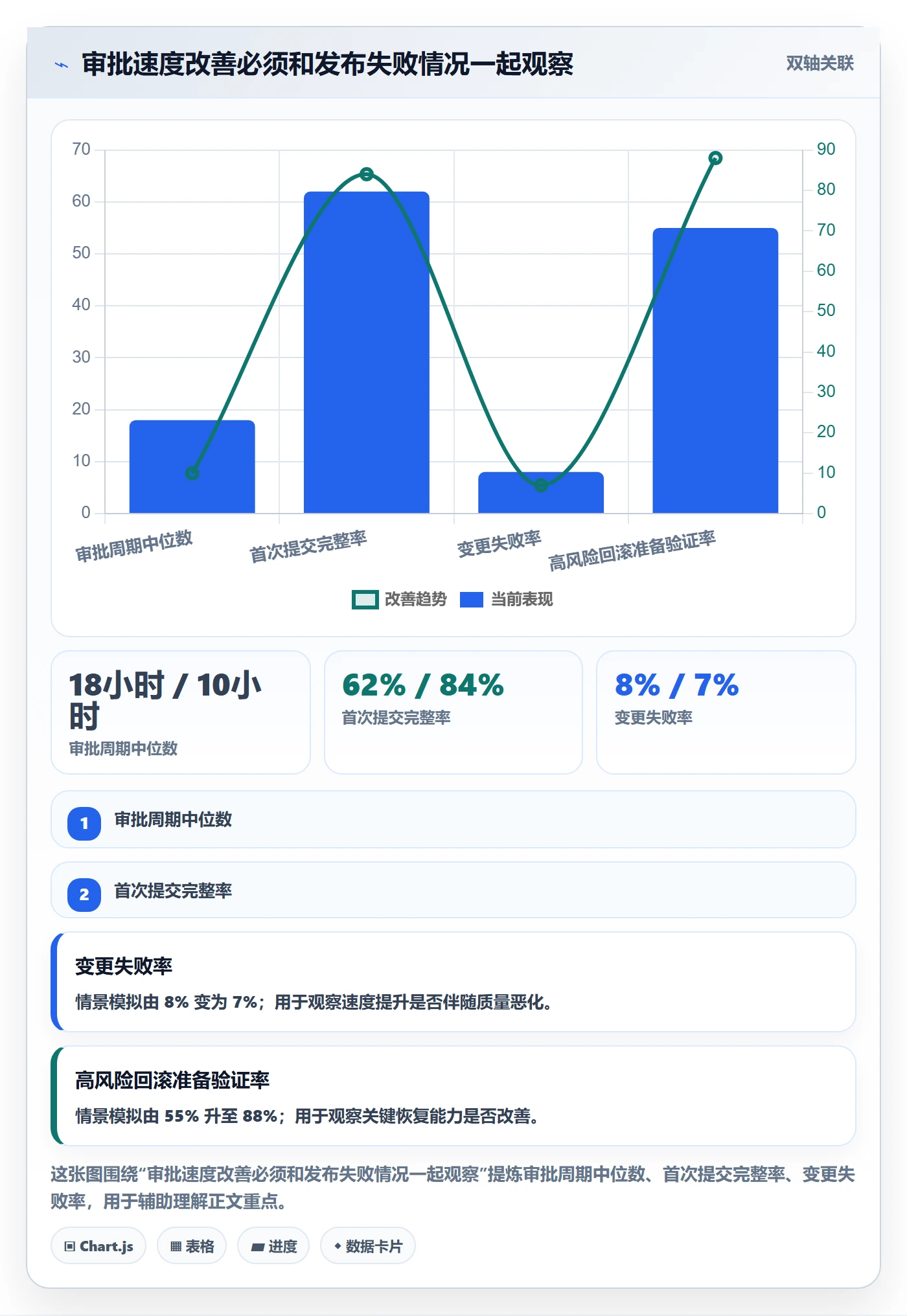The width and height of the screenshot is (907, 1316).
Task: Click the 表格 tag
Action: tap(192, 1246)
